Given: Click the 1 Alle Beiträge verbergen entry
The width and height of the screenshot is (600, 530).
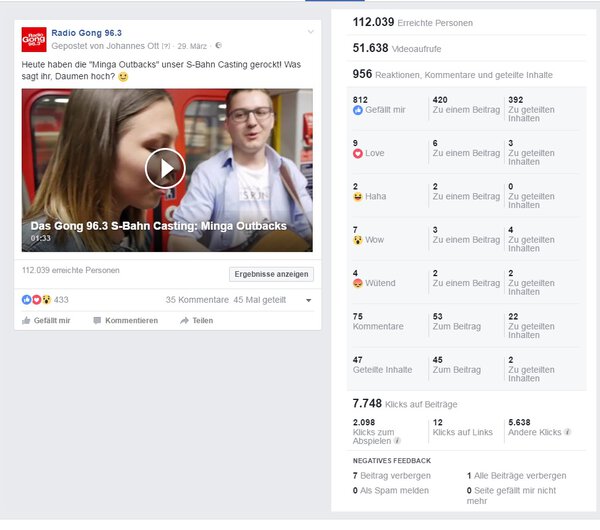Looking at the screenshot, I should (517, 476).
